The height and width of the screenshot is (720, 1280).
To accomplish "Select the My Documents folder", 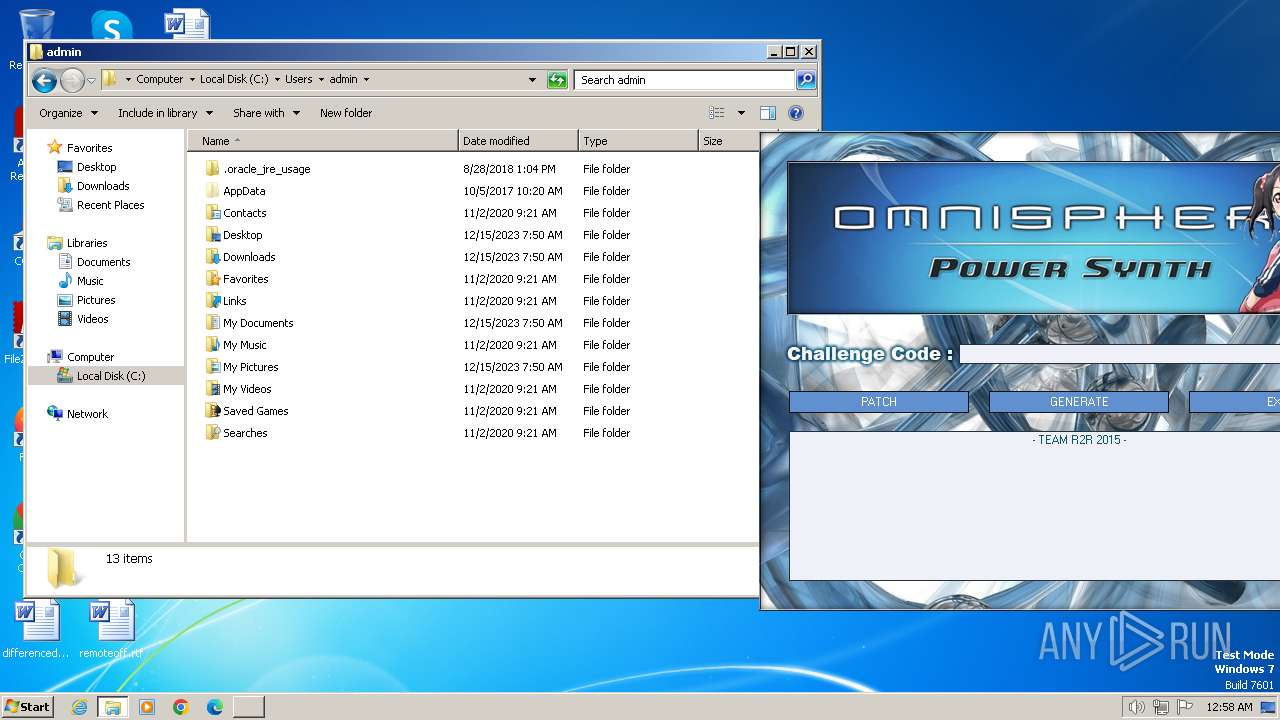I will click(x=249, y=323).
